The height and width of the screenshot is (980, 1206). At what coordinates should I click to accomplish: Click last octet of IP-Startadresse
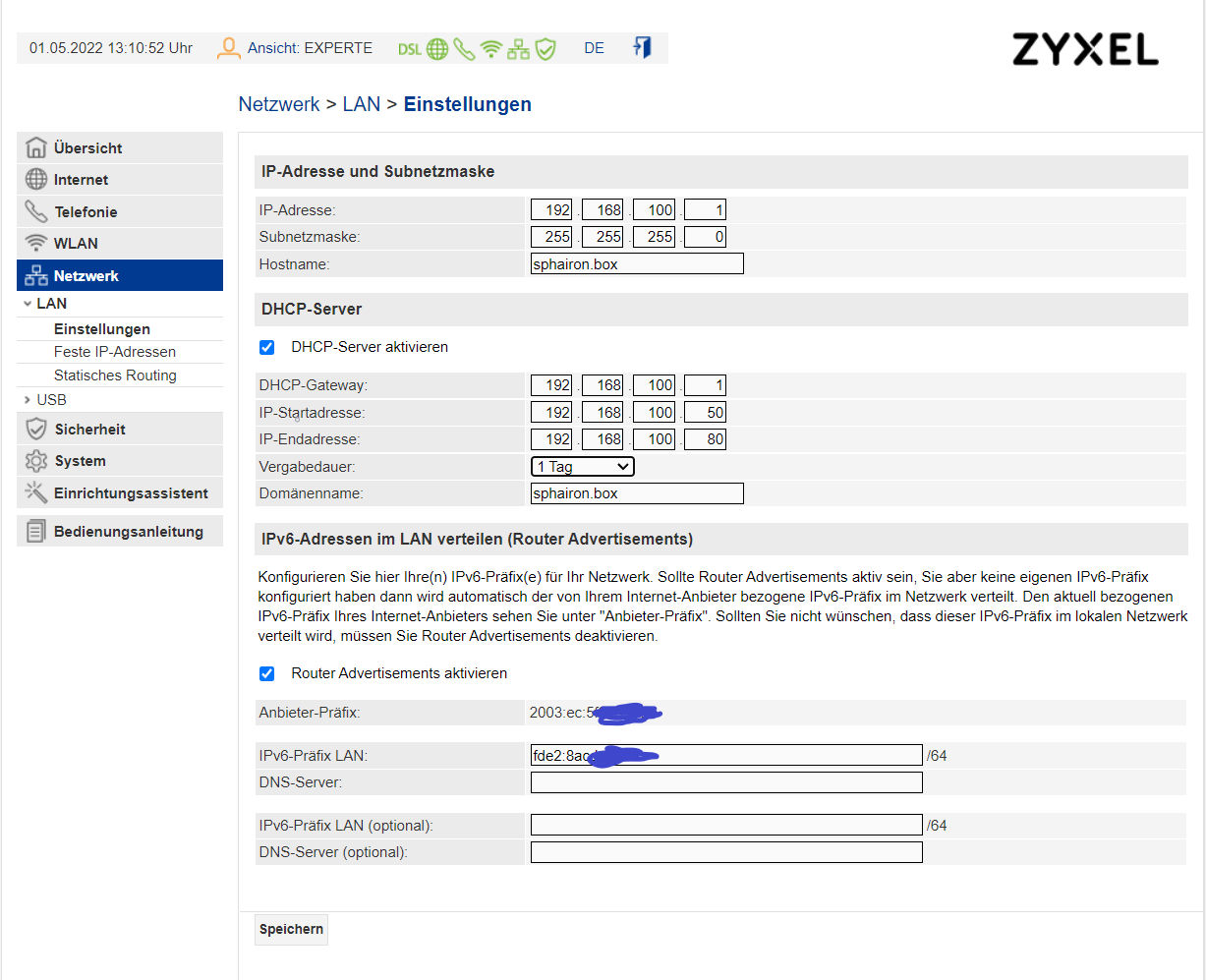(x=705, y=413)
